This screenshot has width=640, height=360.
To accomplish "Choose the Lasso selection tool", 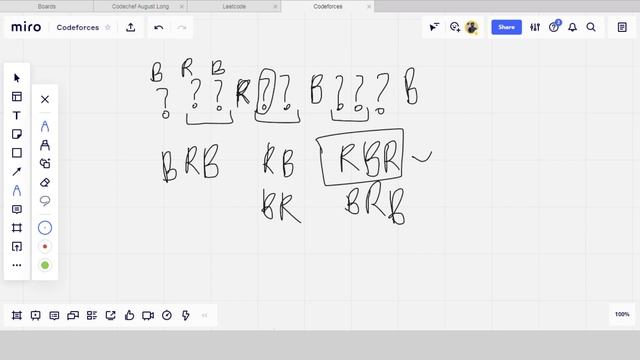I will (x=45, y=201).
